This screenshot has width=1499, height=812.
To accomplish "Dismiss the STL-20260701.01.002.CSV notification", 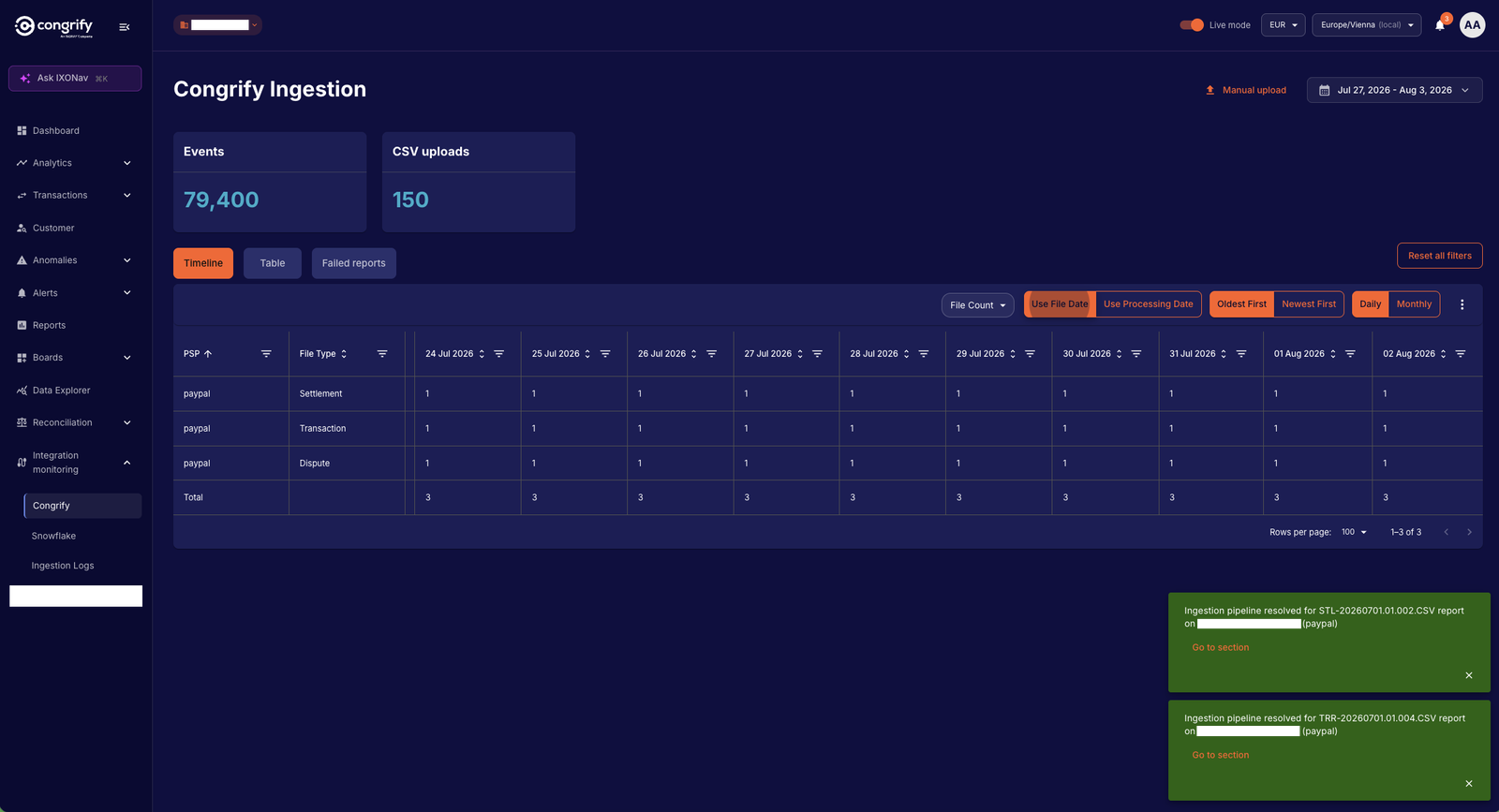I will point(1469,675).
